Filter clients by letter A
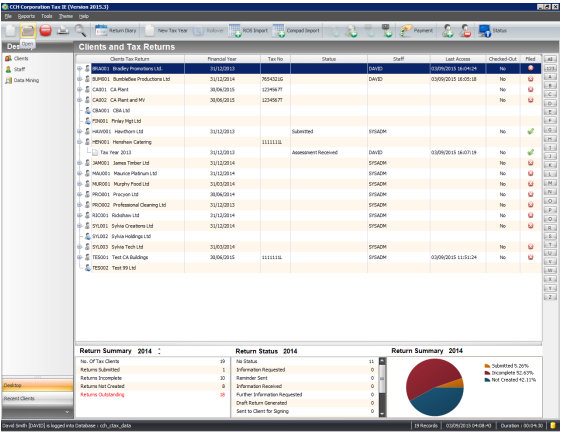This screenshot has width=561, height=432. pos(550,77)
